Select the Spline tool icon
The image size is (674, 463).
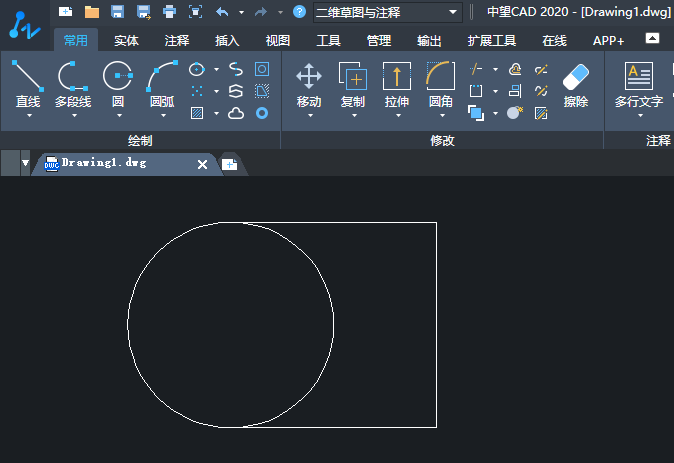[236, 69]
